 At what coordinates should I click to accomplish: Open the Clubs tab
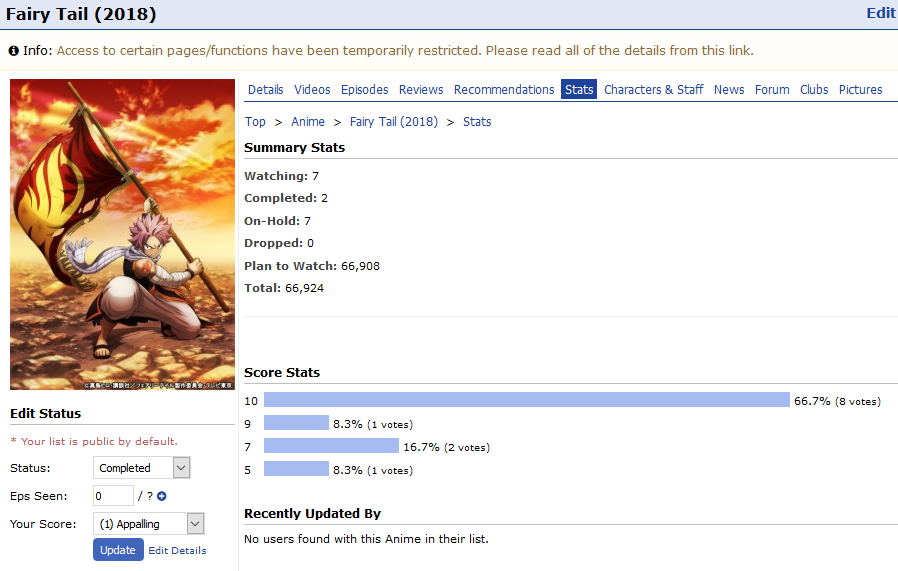814,90
